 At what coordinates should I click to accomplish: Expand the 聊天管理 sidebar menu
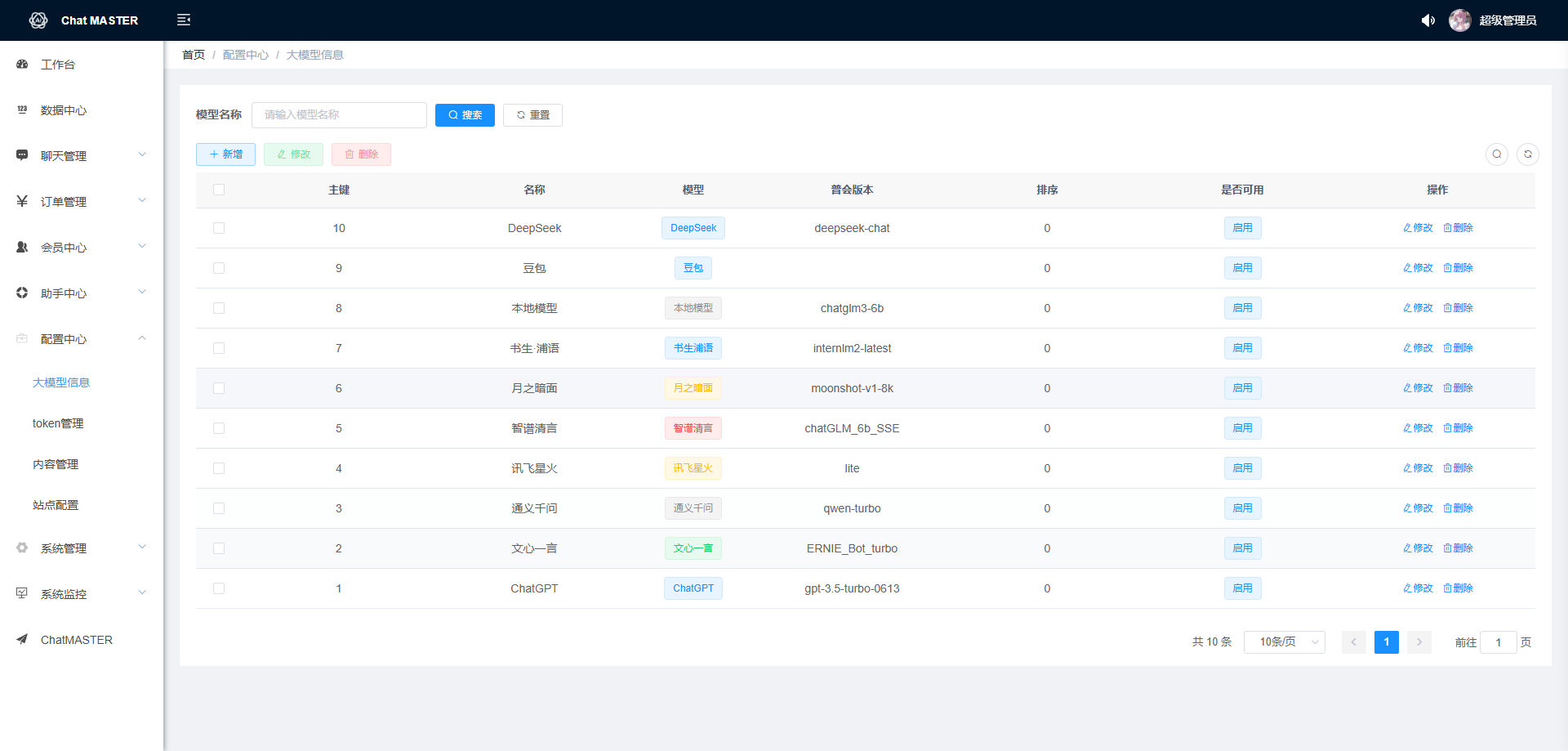(x=80, y=156)
